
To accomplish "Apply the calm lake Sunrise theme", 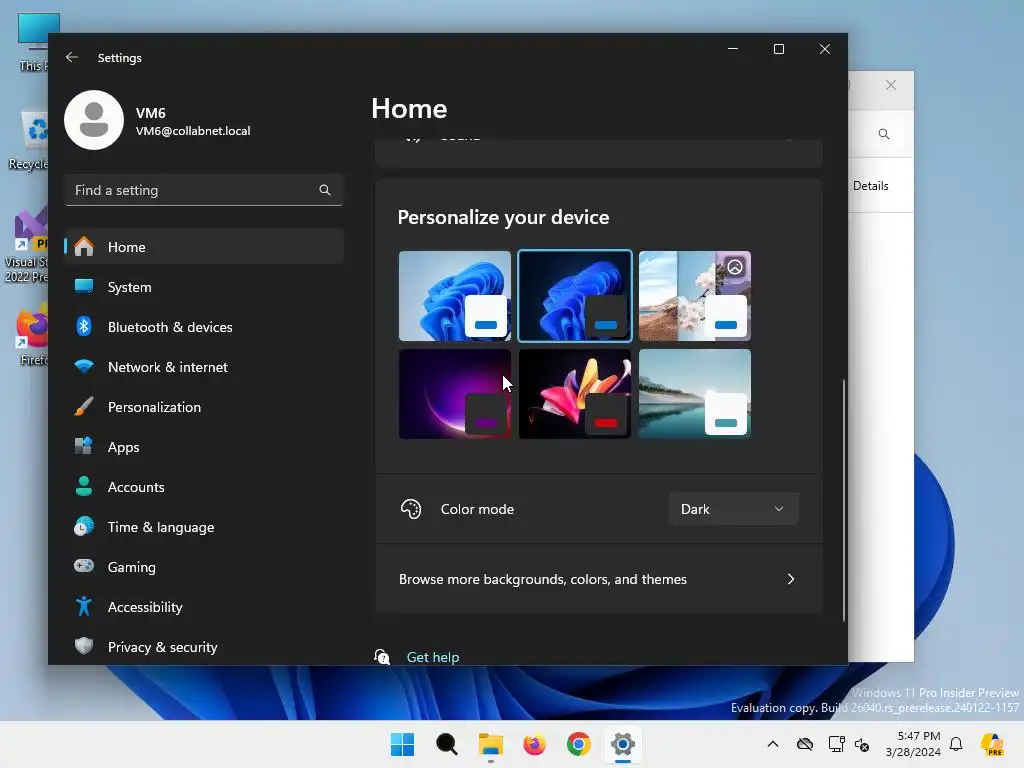I will coord(695,394).
